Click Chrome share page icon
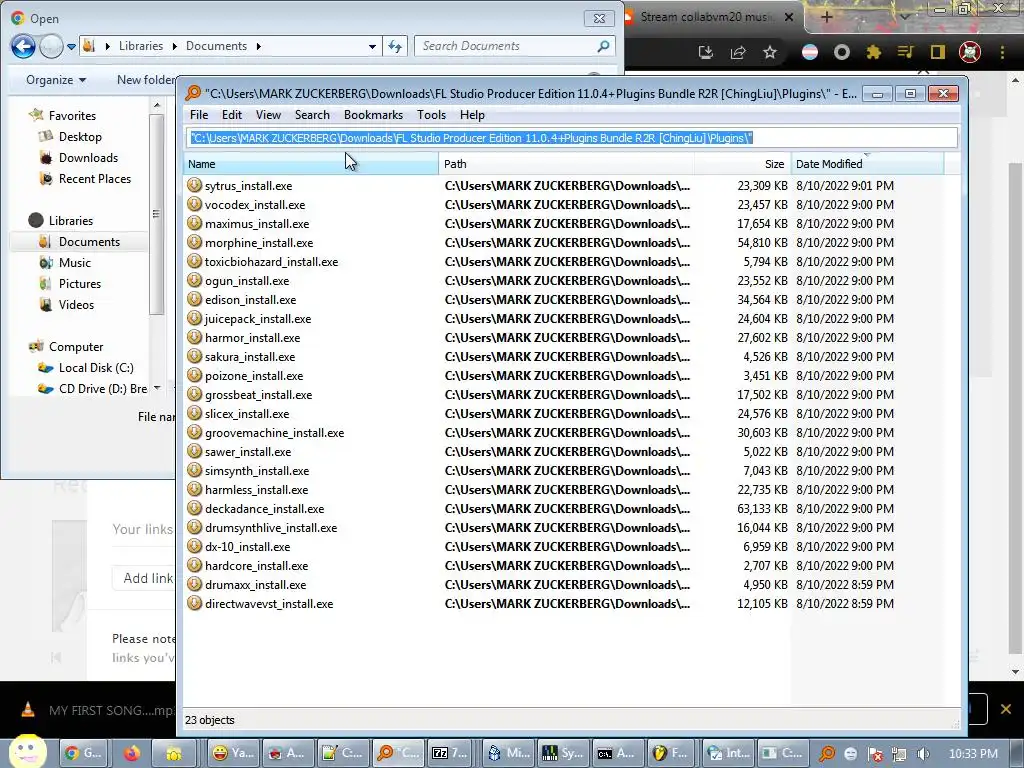The width and height of the screenshot is (1024, 768). click(738, 52)
